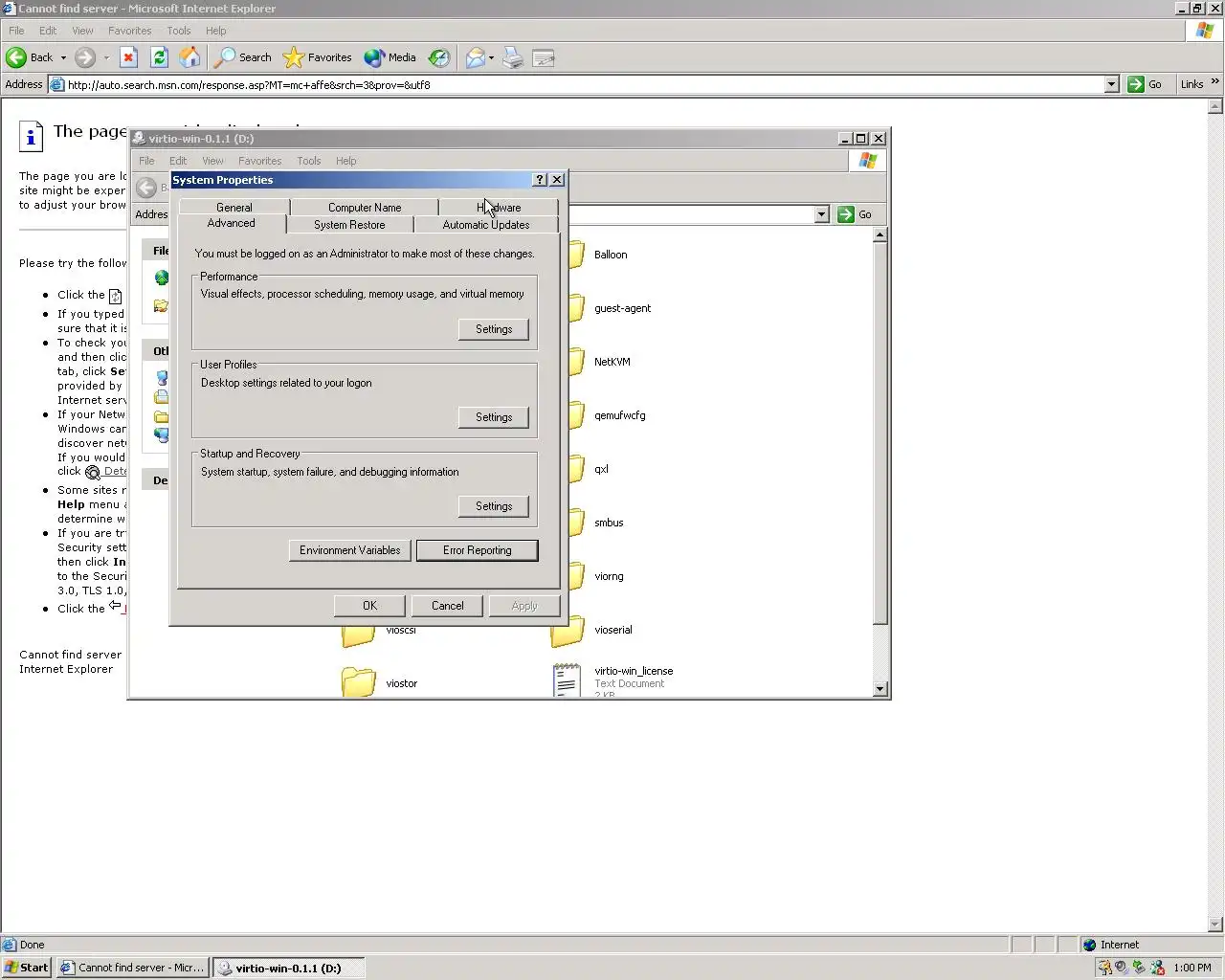
Task: Click the Forward arrow icon in Internet Explorer
Action: 85,57
